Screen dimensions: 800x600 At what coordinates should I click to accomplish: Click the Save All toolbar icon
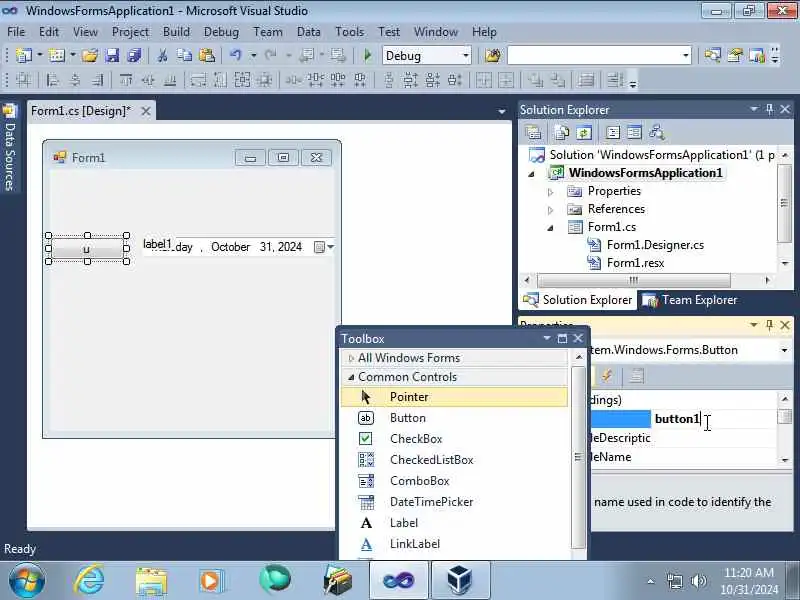134,55
